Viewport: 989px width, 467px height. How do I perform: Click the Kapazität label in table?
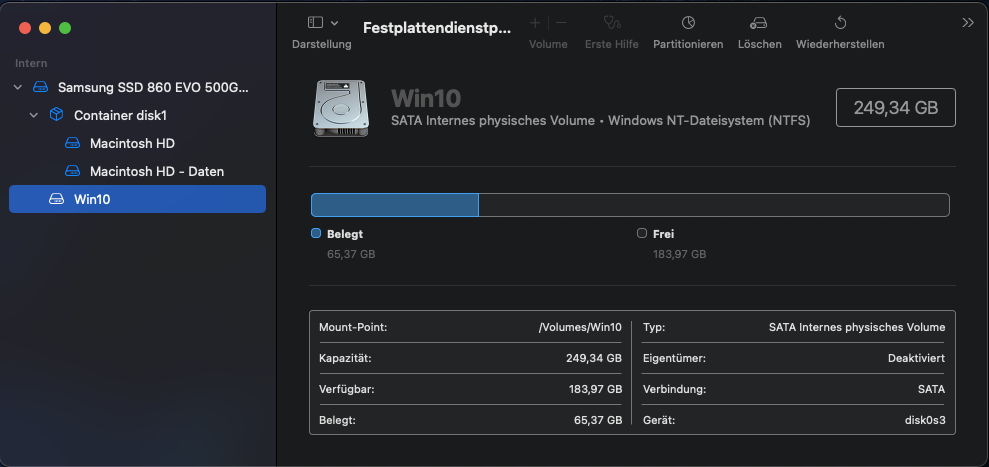[345, 358]
